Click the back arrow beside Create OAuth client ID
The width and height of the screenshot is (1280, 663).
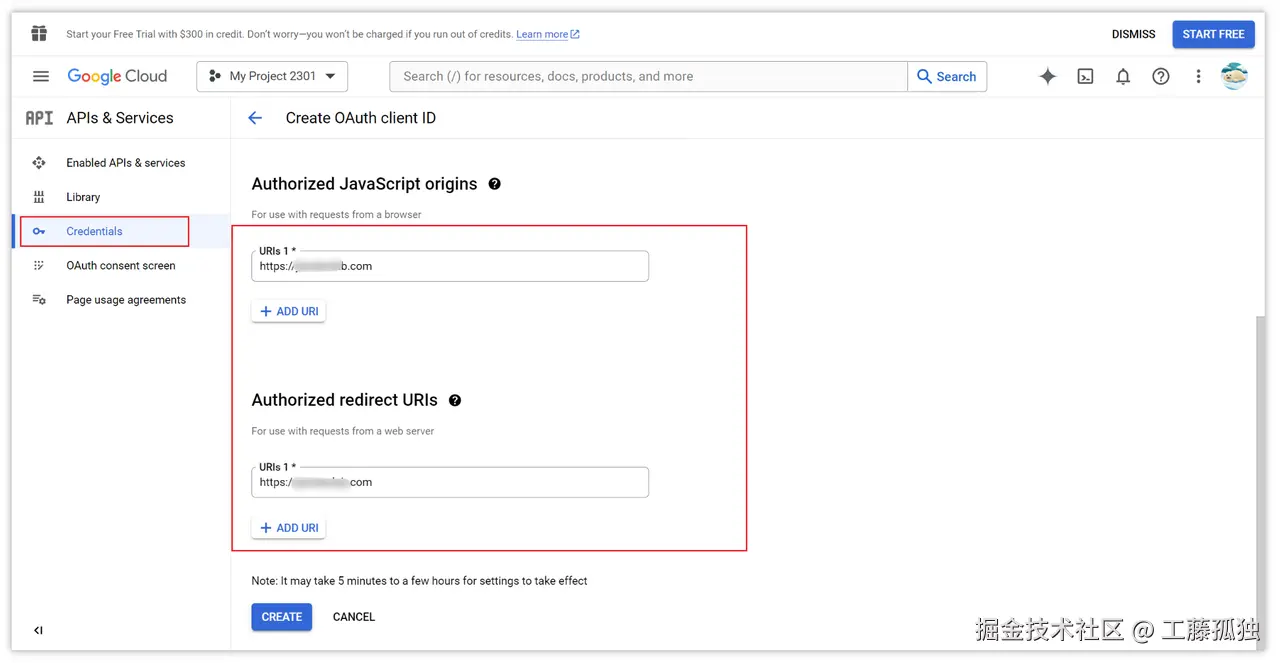tap(255, 117)
